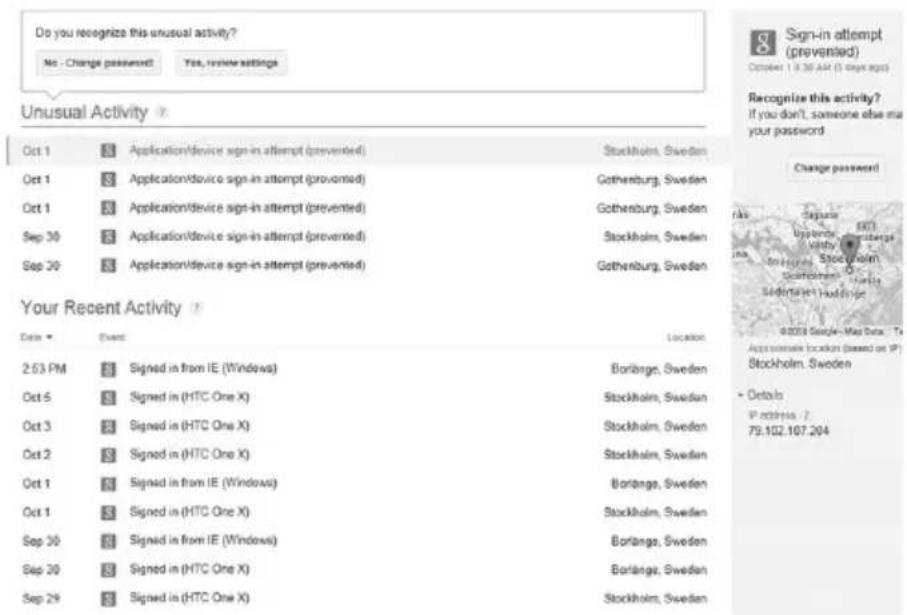The image size is (907, 615).
Task: Click the large Google icon beside Sign-in attempt heading
Action: (x=763, y=43)
